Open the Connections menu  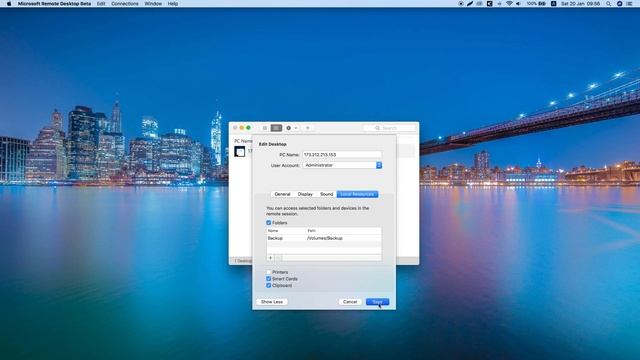[125, 4]
